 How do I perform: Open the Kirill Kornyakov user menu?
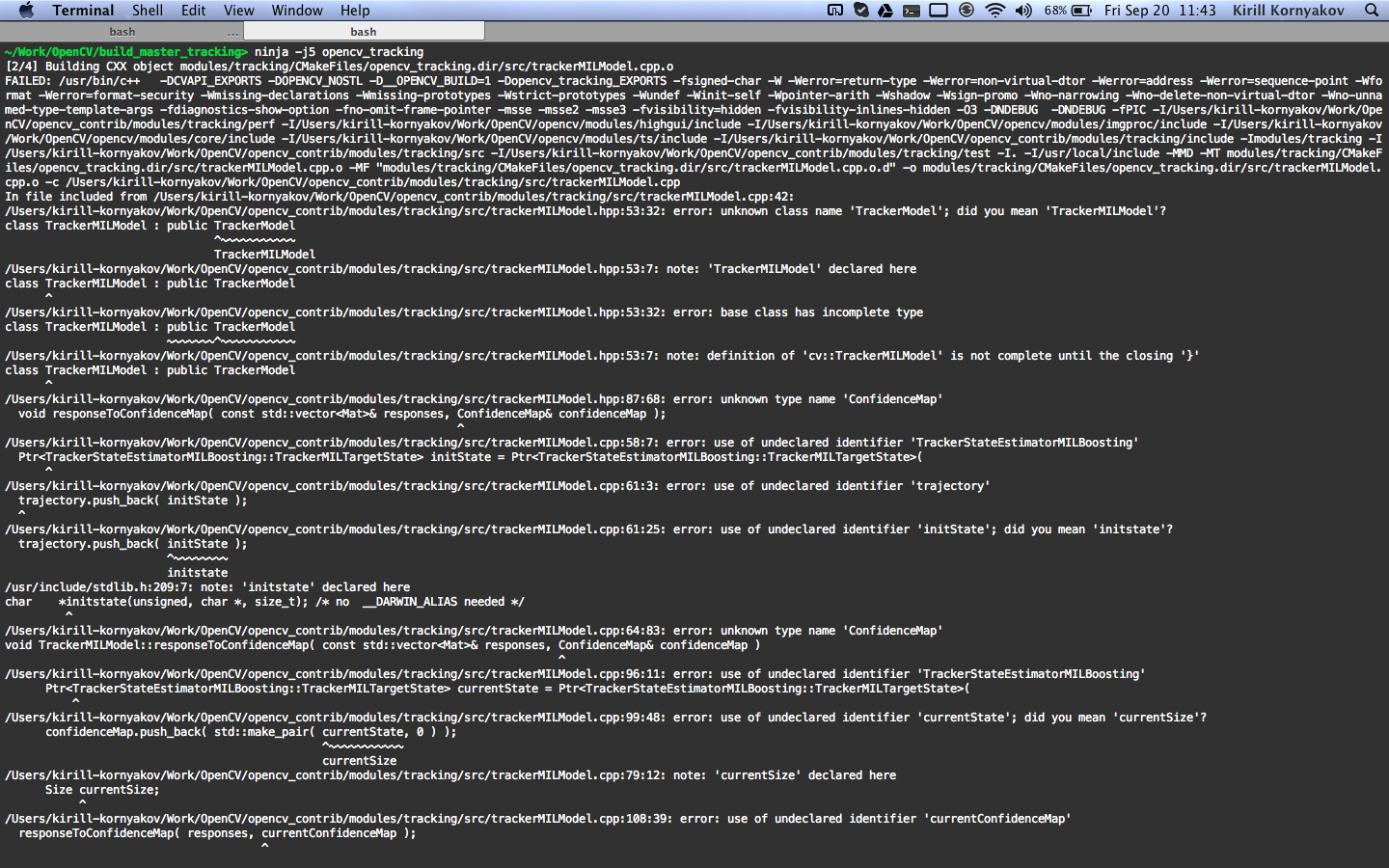coord(1289,10)
